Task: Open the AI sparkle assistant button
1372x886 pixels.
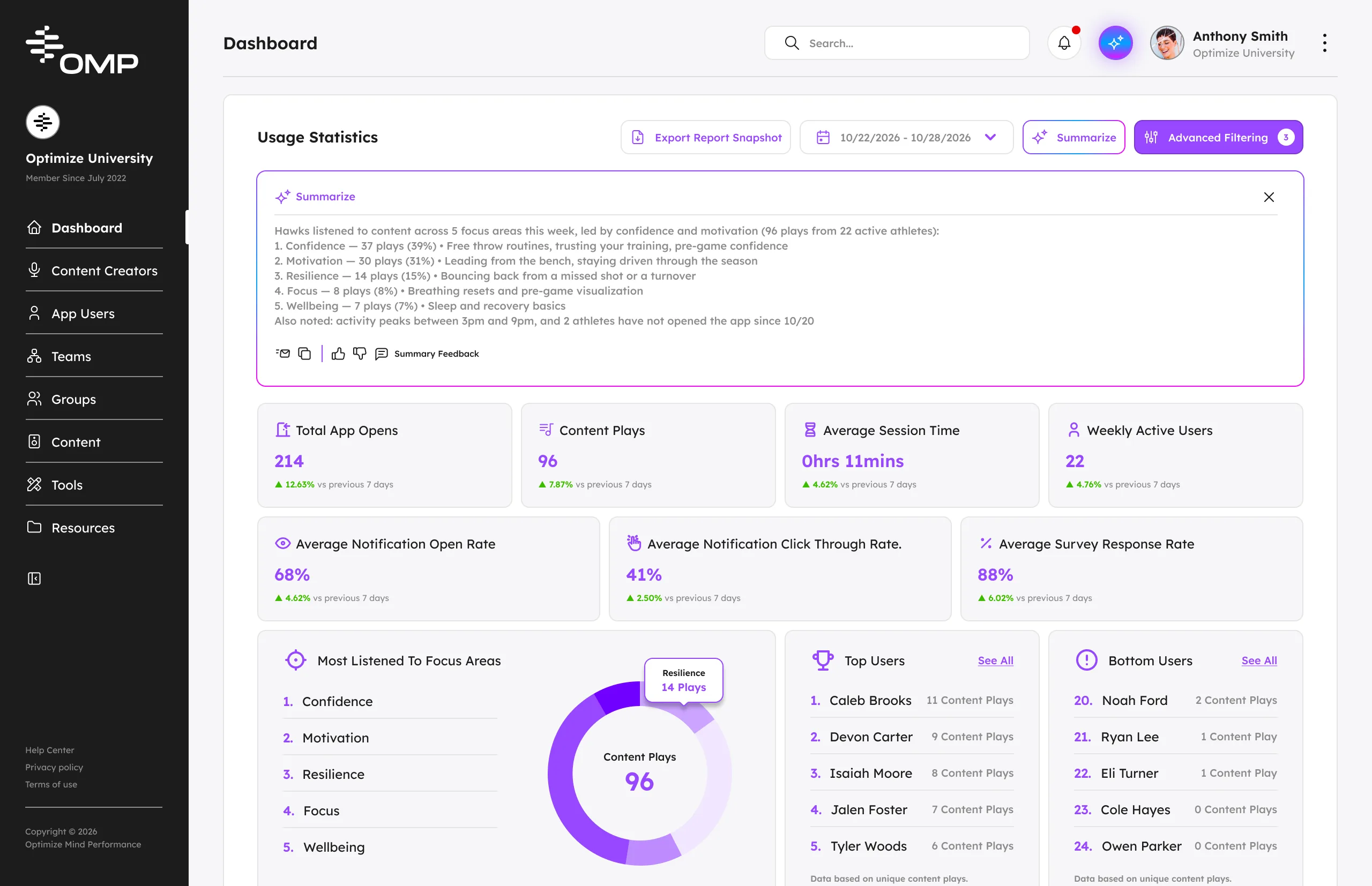Action: [1115, 42]
